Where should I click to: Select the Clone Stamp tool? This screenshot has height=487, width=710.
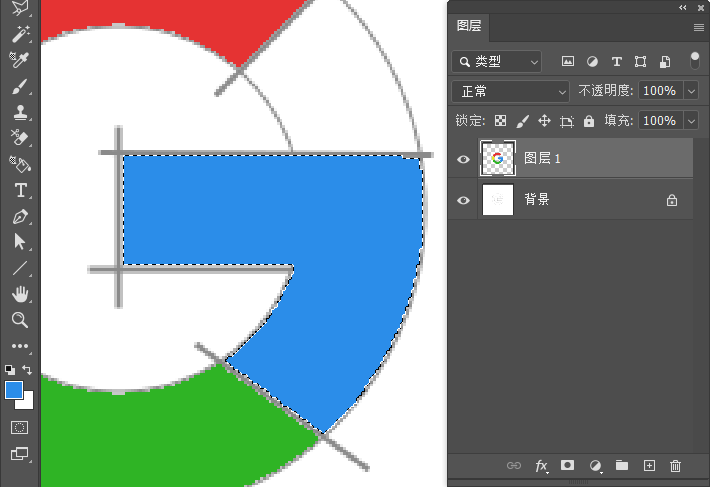pyautogui.click(x=20, y=112)
